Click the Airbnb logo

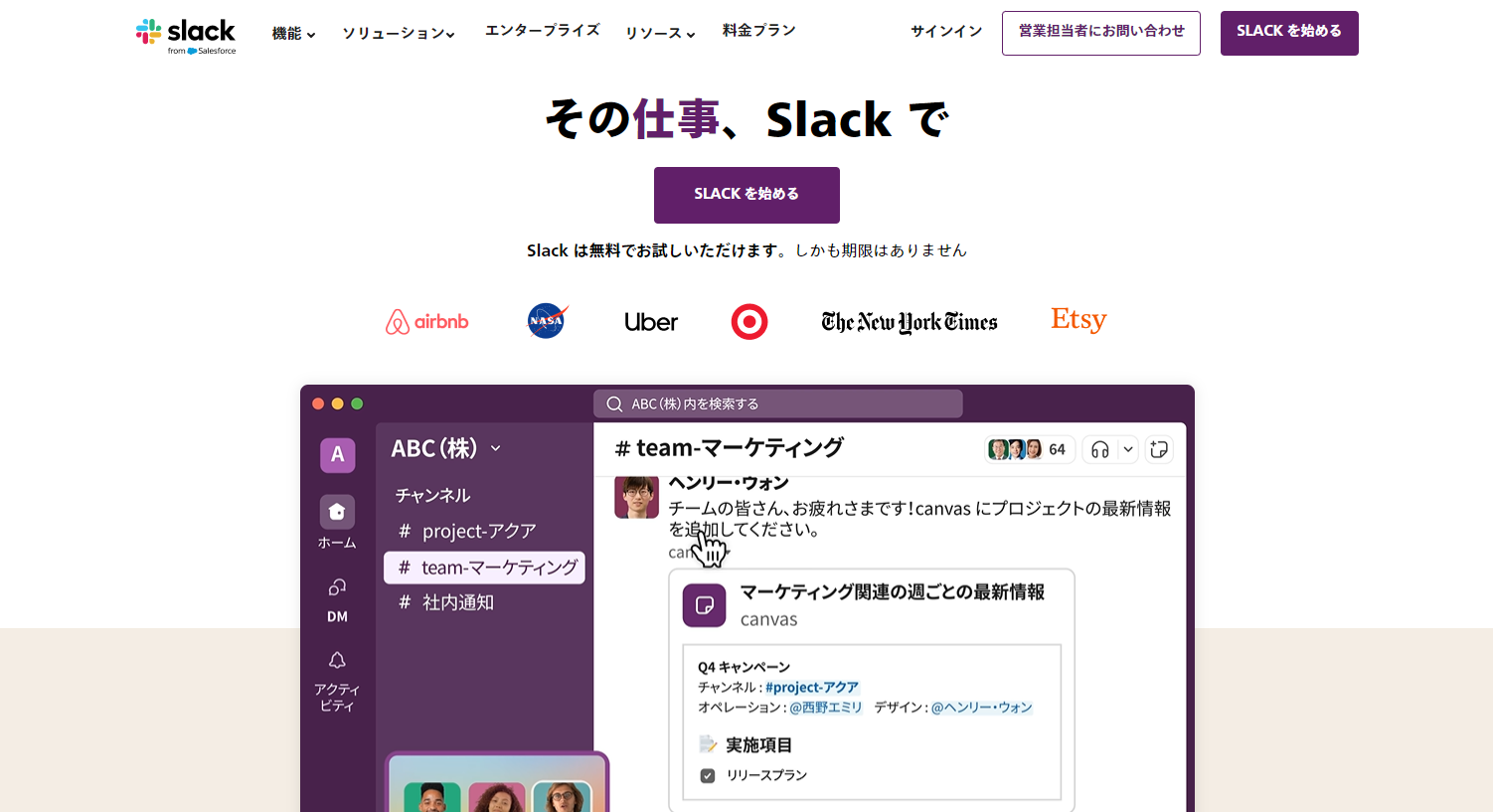tap(426, 321)
